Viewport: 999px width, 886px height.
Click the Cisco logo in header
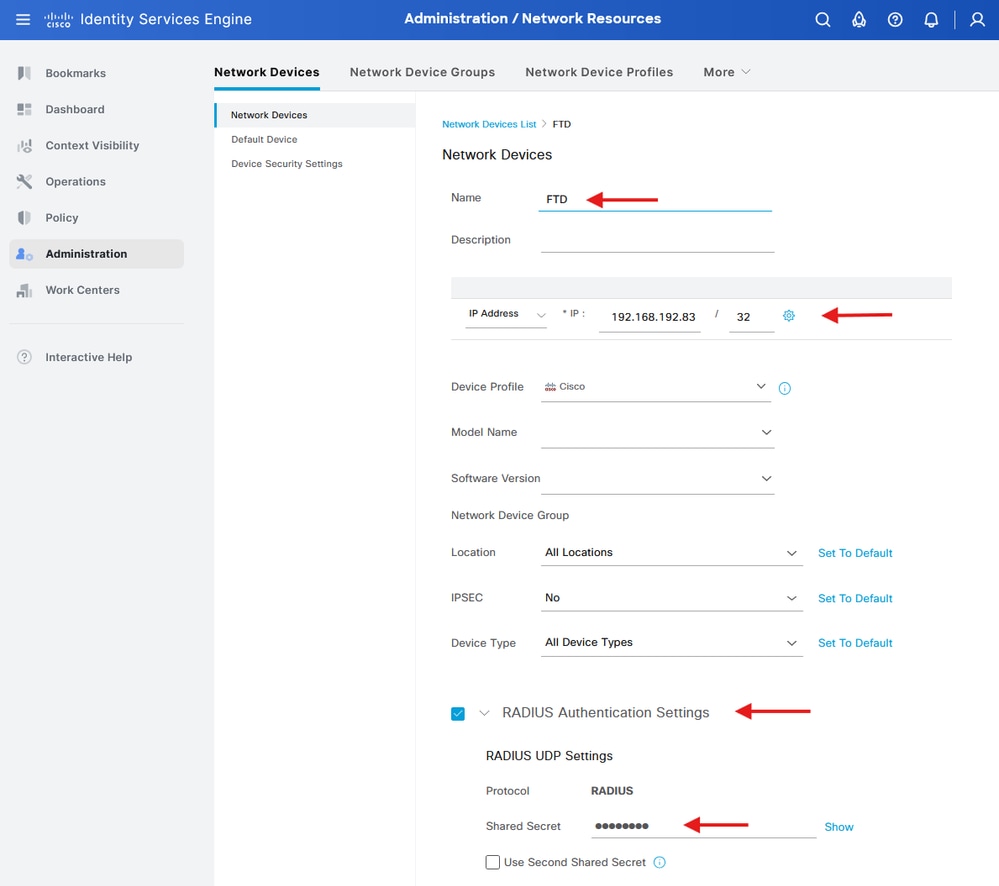59,20
